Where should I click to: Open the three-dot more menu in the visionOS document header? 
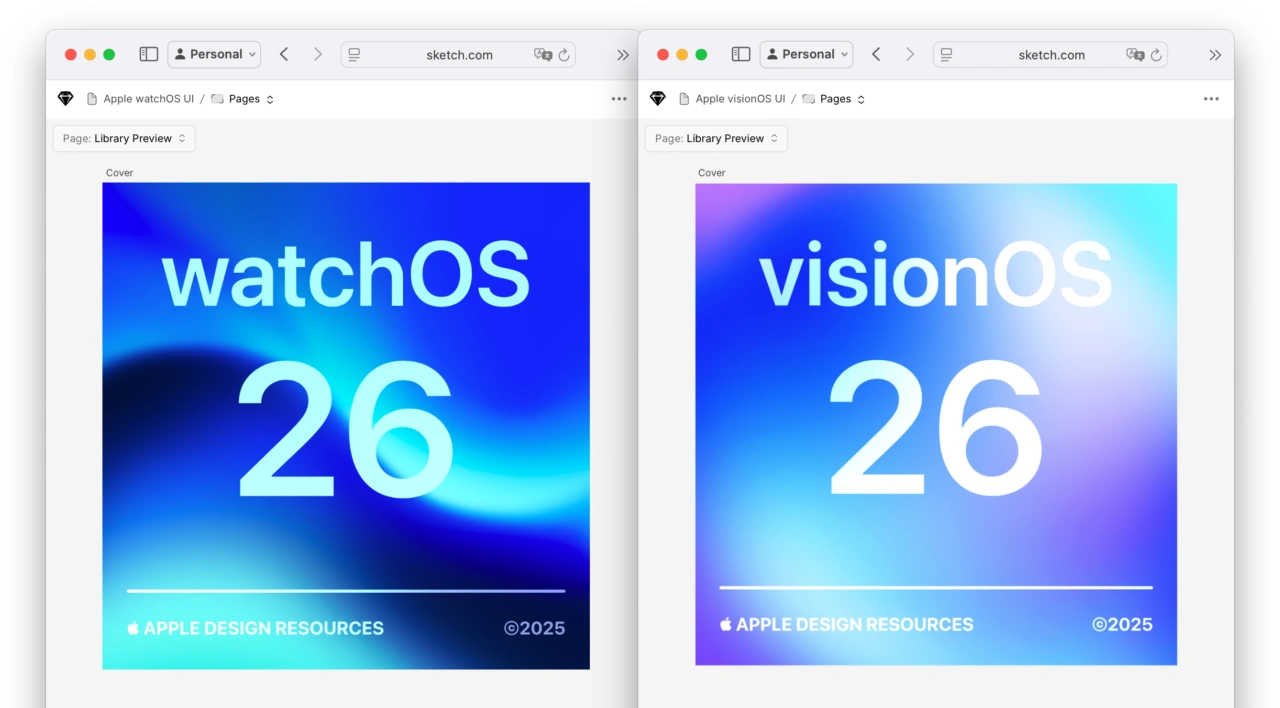pyautogui.click(x=1211, y=99)
